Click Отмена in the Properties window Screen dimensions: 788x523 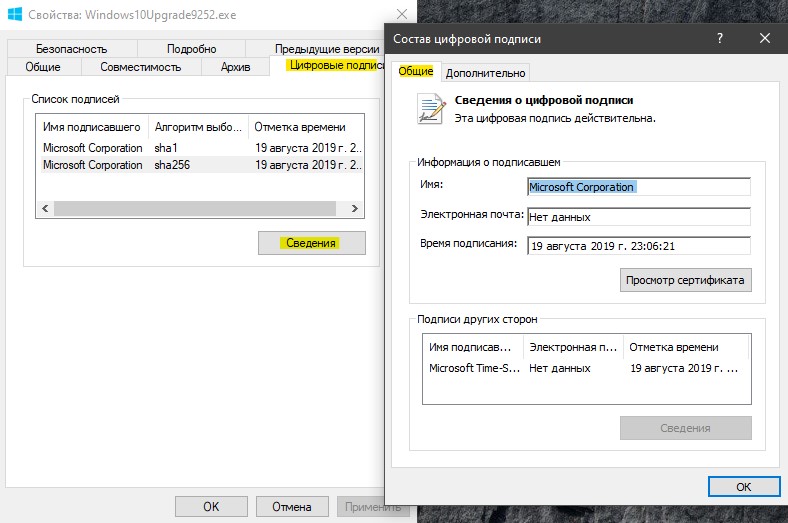[292, 506]
